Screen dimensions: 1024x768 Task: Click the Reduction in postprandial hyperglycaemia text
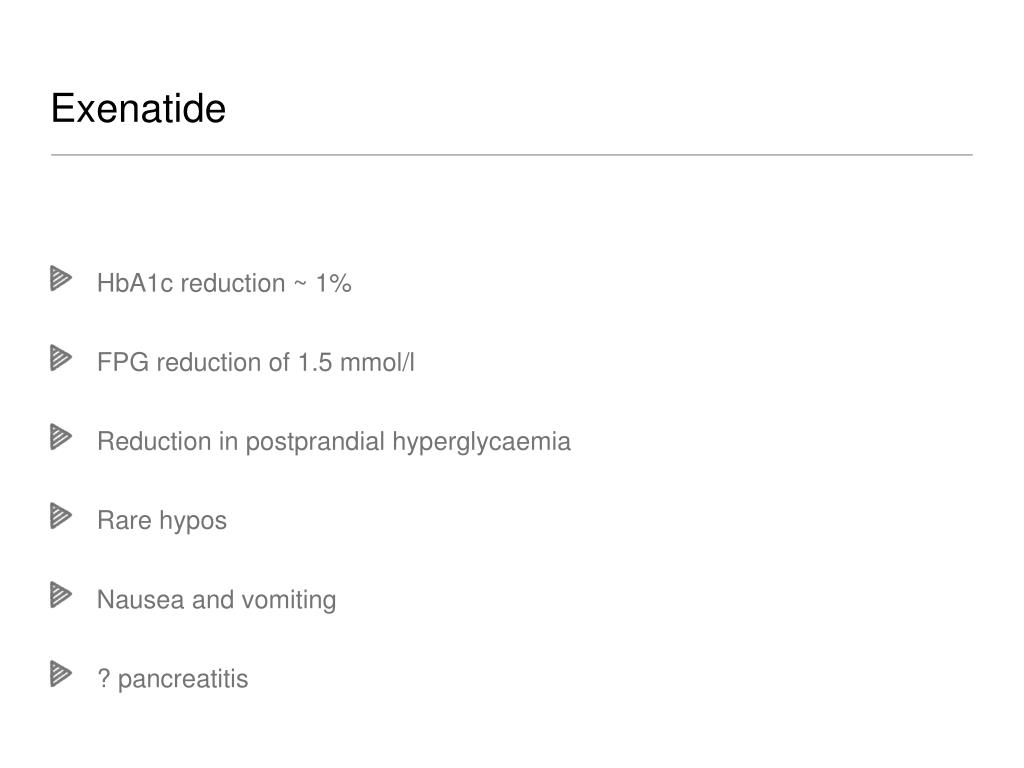[334, 442]
